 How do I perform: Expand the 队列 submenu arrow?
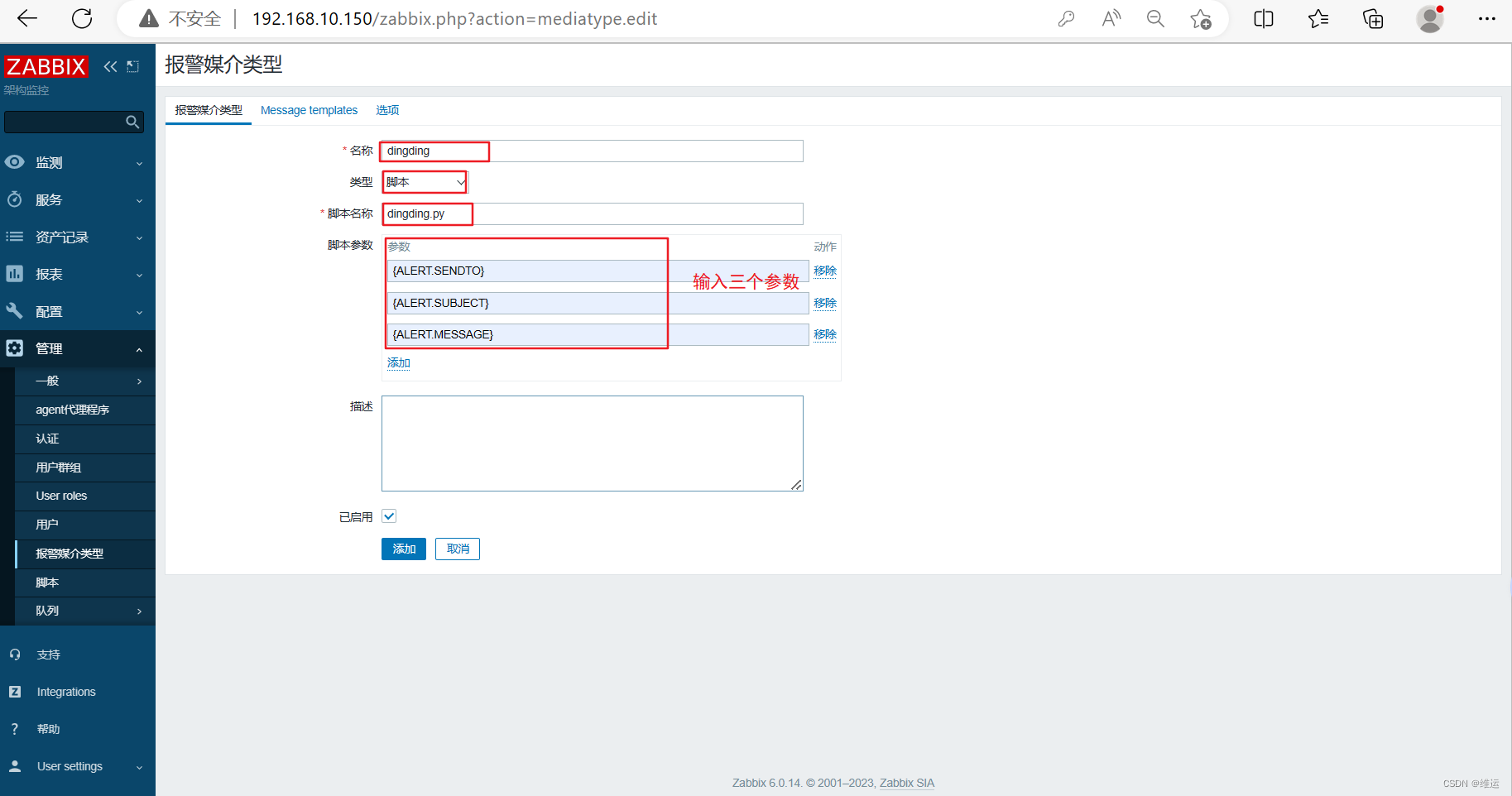click(x=139, y=611)
